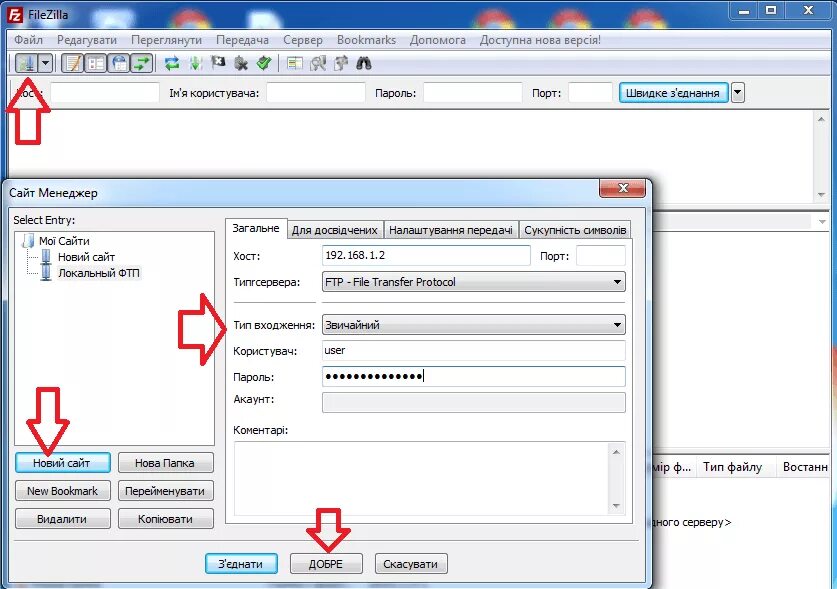
Task: Open the Тип входження dropdown
Action: pos(473,325)
